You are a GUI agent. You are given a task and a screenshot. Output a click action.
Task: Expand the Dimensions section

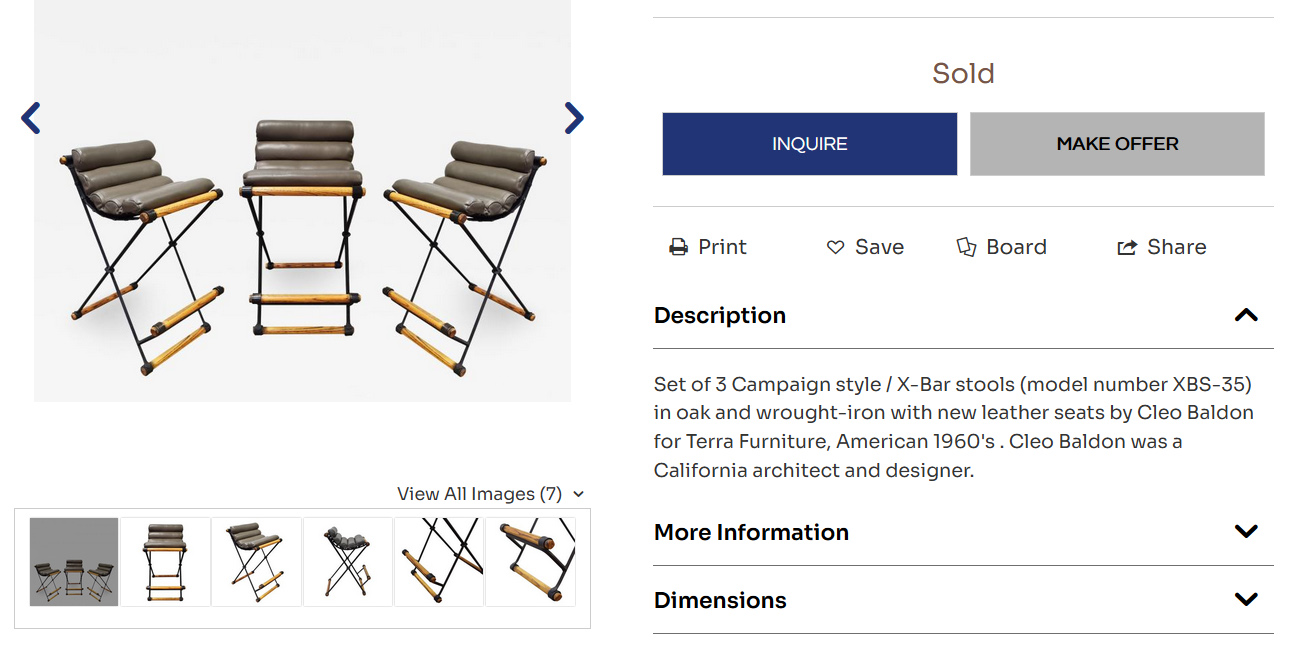point(1246,600)
